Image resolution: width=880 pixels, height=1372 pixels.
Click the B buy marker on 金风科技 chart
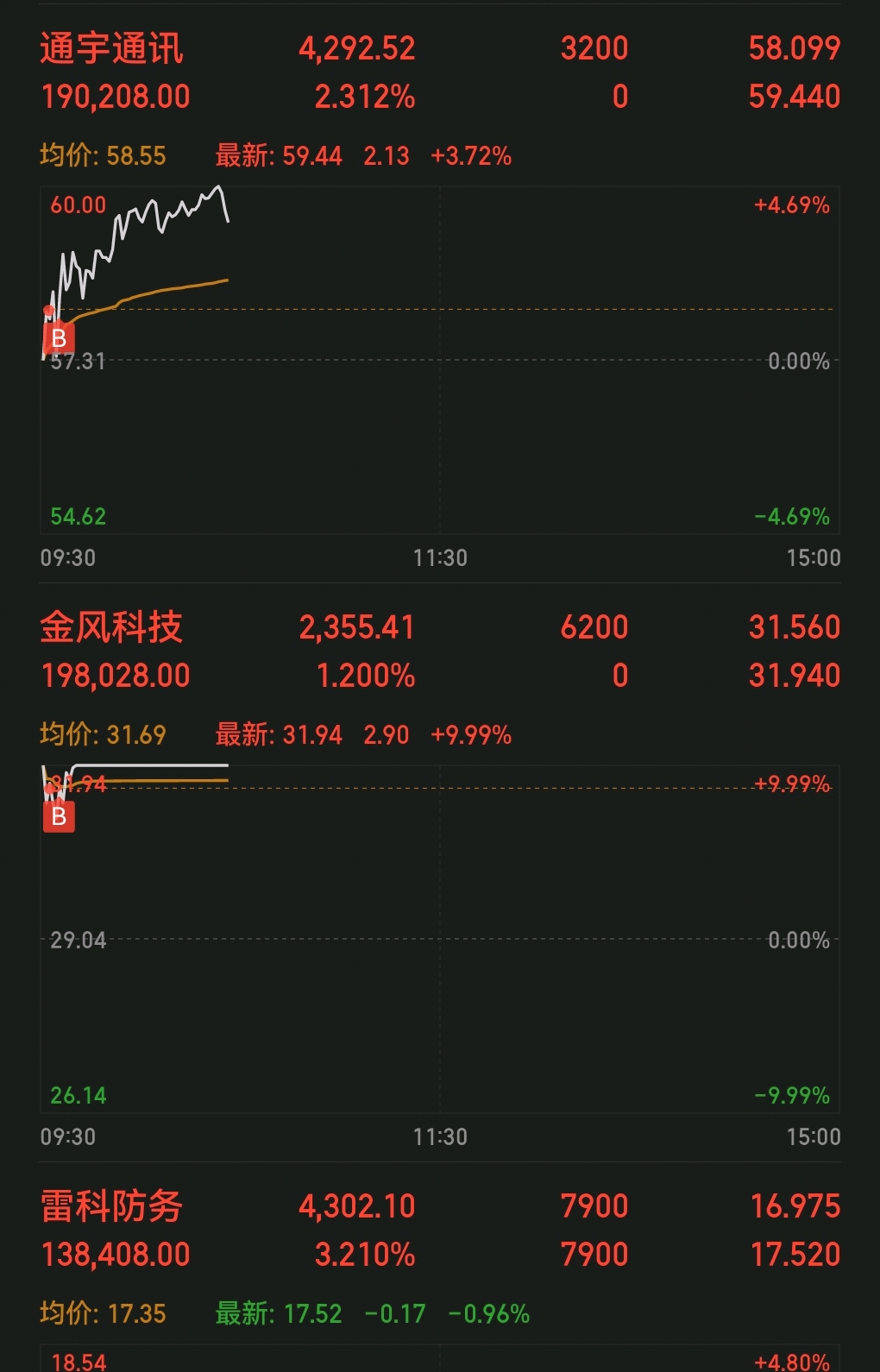click(x=59, y=816)
